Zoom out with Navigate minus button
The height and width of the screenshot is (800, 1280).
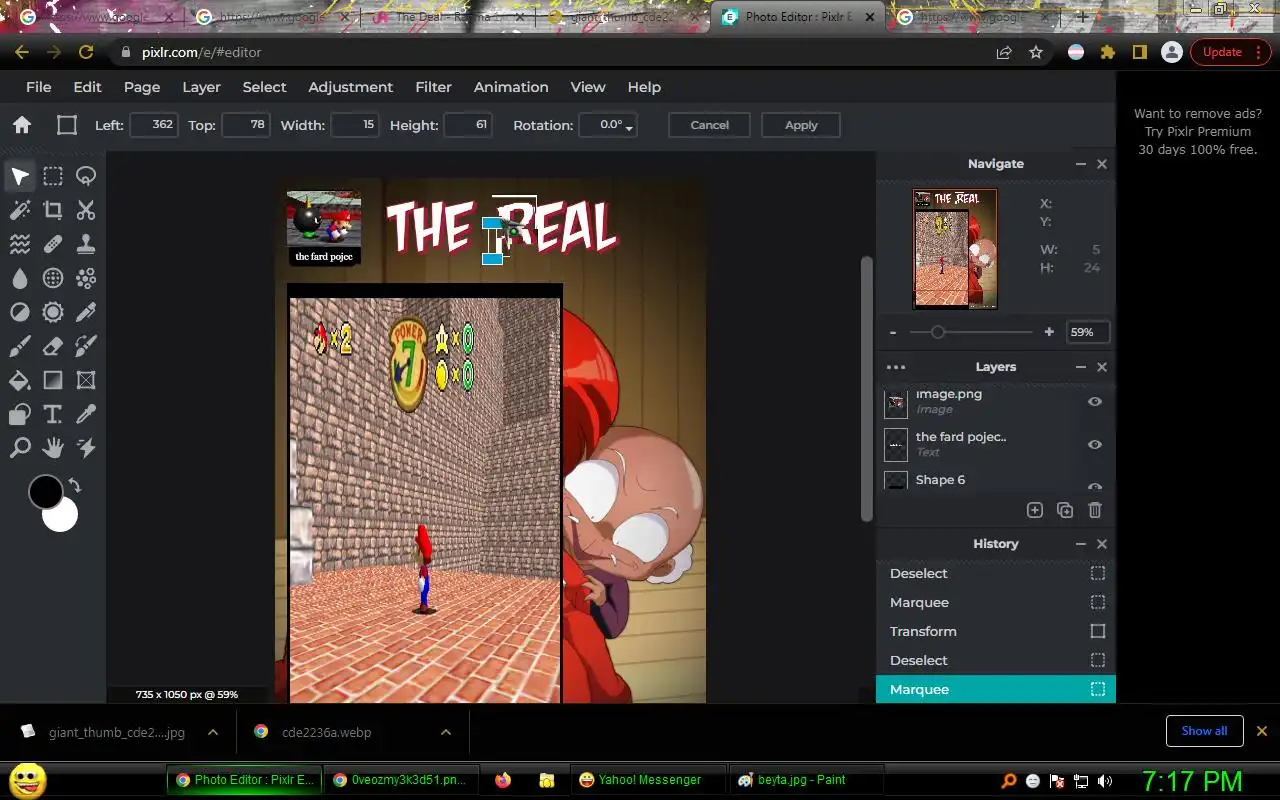pyautogui.click(x=893, y=332)
